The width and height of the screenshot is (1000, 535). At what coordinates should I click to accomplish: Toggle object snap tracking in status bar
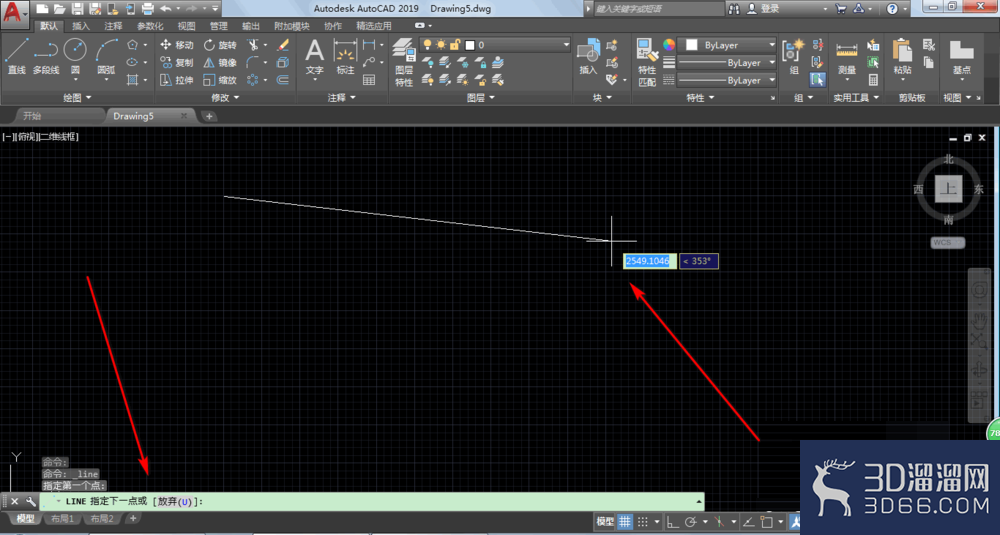[x=749, y=522]
